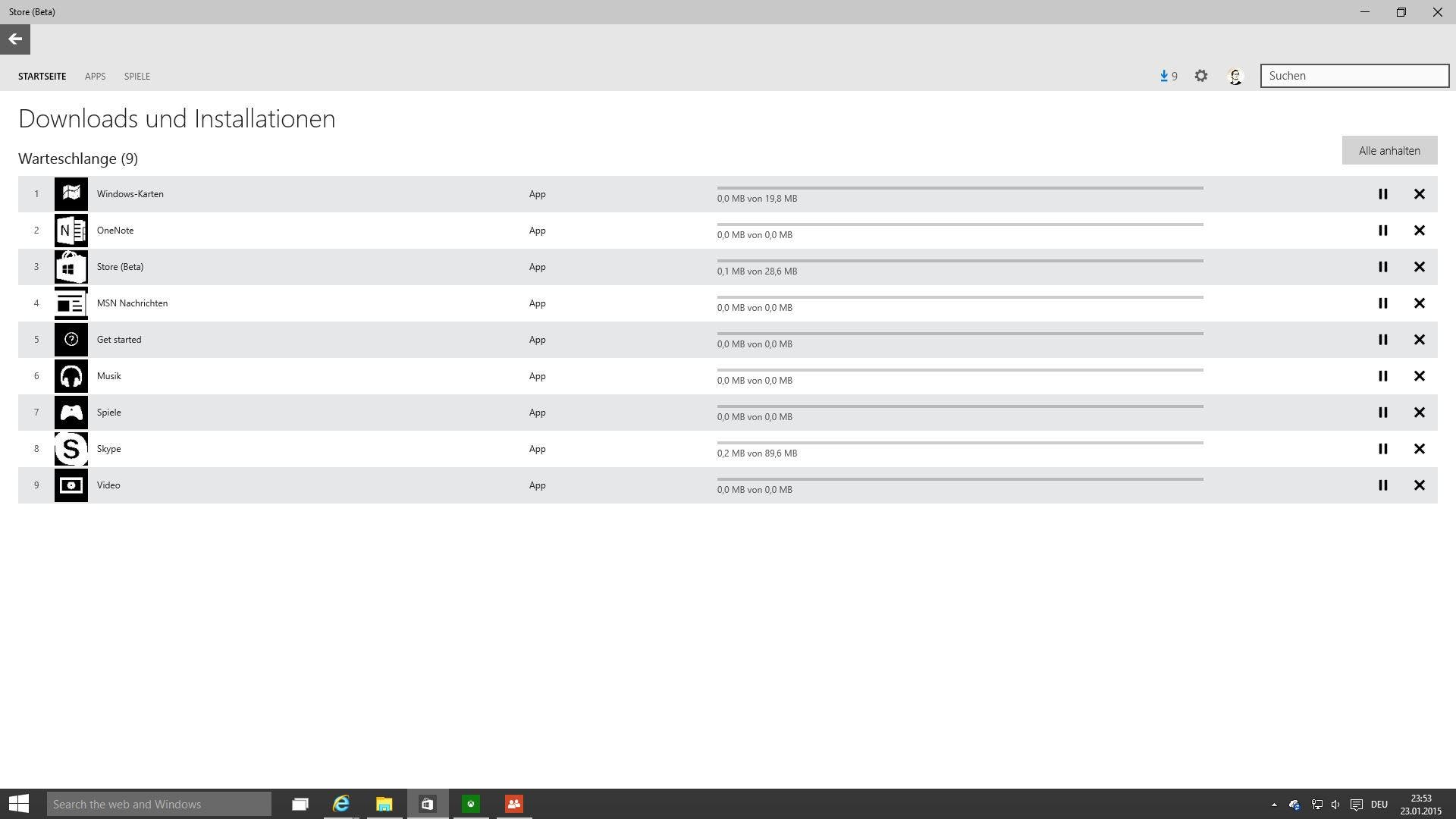The image size is (1456, 819).
Task: Click the Windows-Karten app icon
Action: click(x=71, y=194)
